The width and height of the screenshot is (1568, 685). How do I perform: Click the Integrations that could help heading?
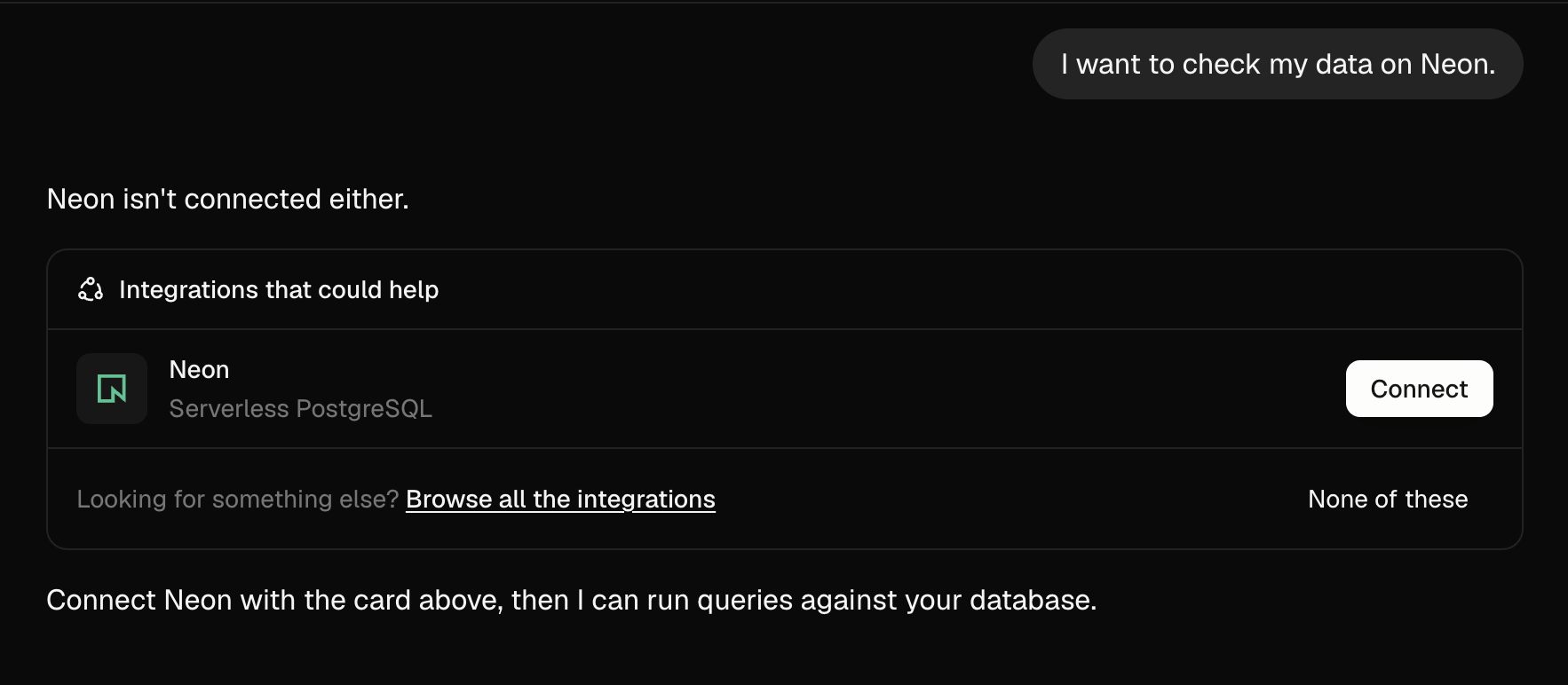279,290
